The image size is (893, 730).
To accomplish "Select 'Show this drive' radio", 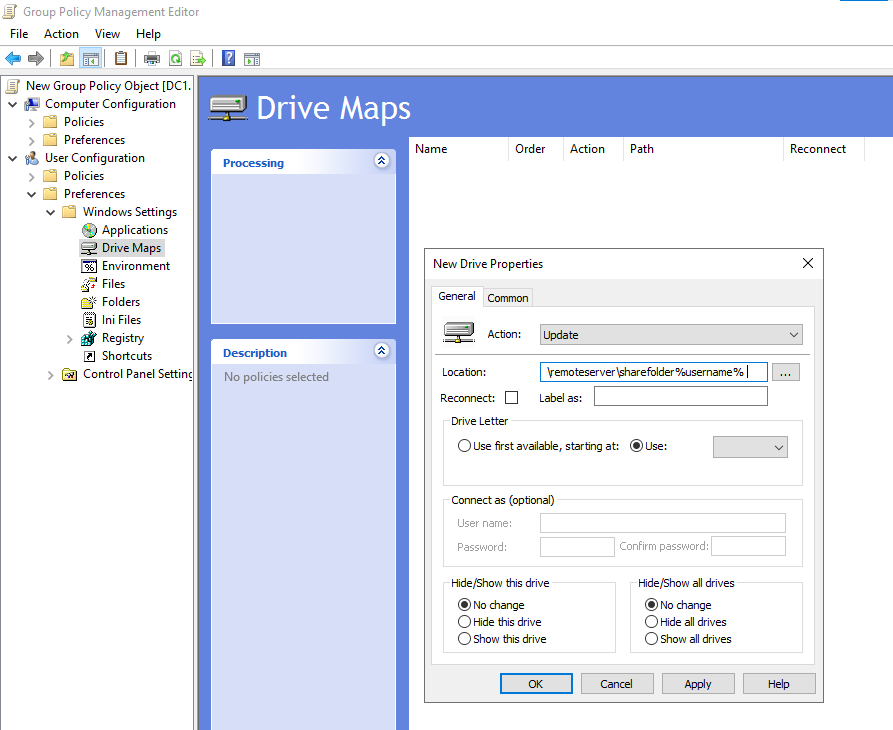I will [464, 639].
